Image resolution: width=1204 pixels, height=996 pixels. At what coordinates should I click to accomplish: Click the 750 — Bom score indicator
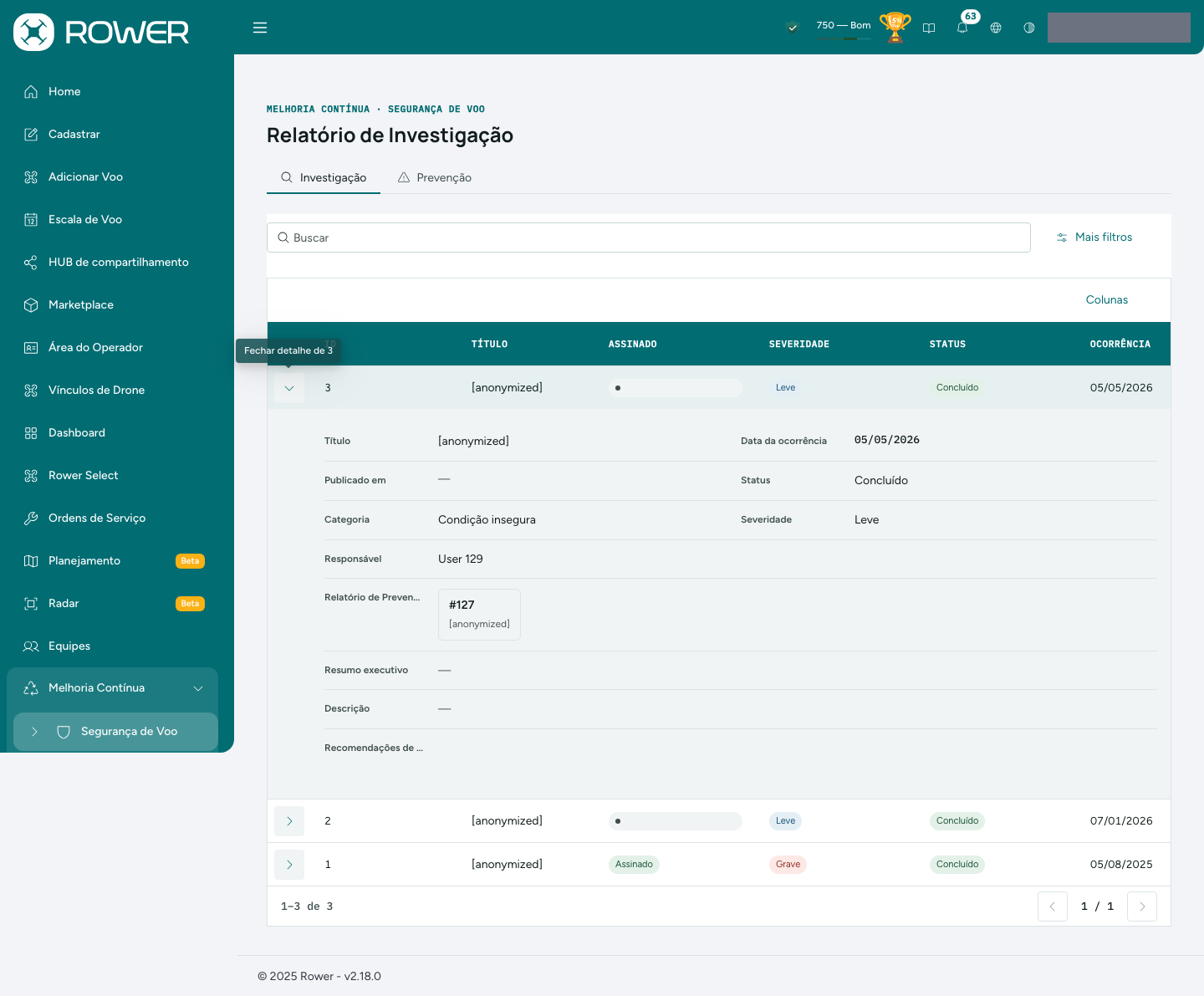pos(844,28)
